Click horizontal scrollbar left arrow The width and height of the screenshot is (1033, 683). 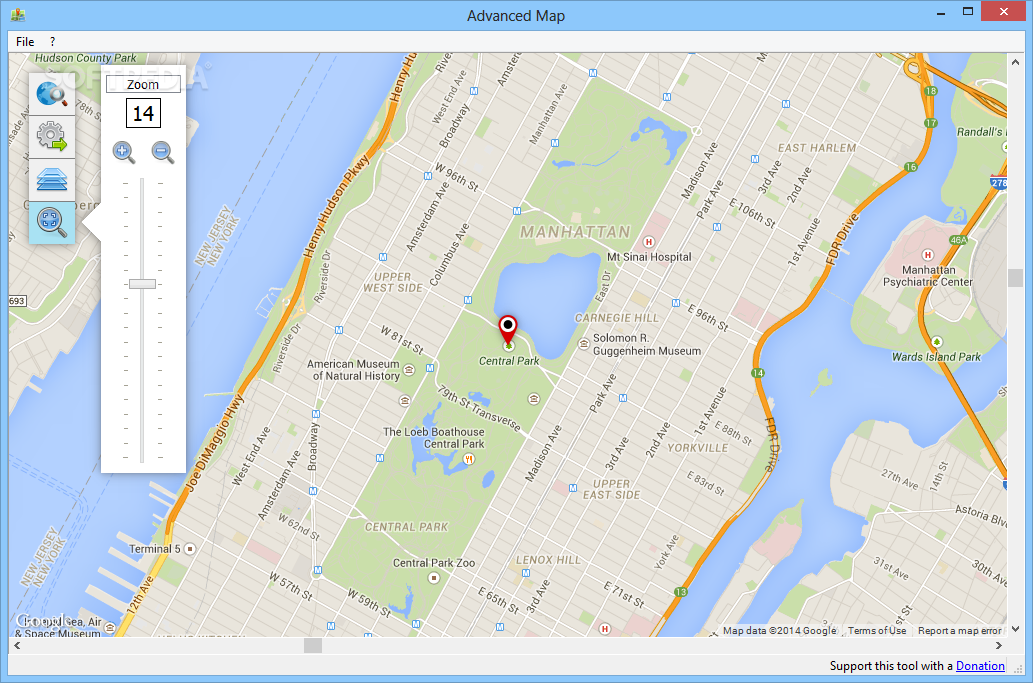[17, 645]
